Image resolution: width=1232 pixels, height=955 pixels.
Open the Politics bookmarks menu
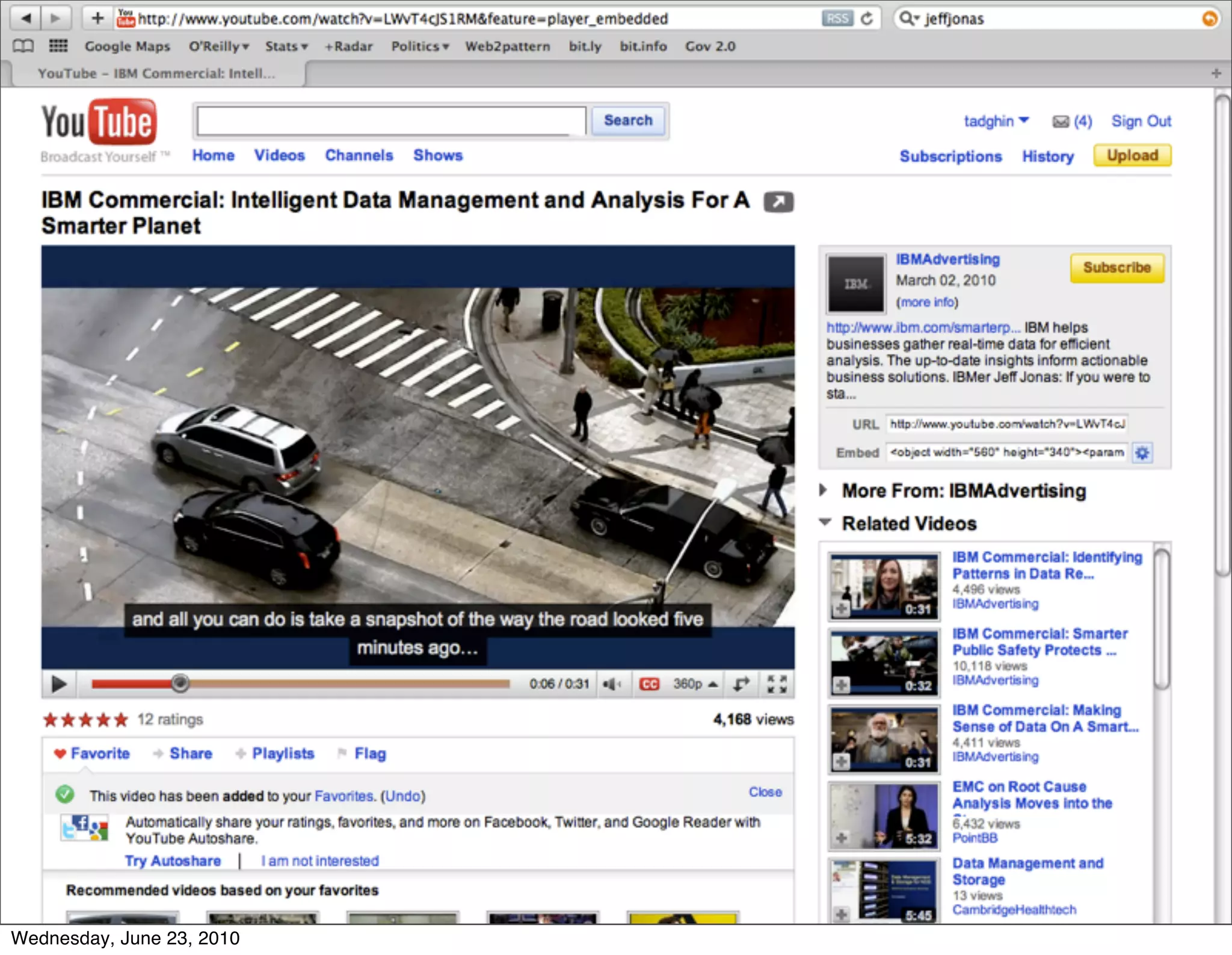pyautogui.click(x=420, y=46)
